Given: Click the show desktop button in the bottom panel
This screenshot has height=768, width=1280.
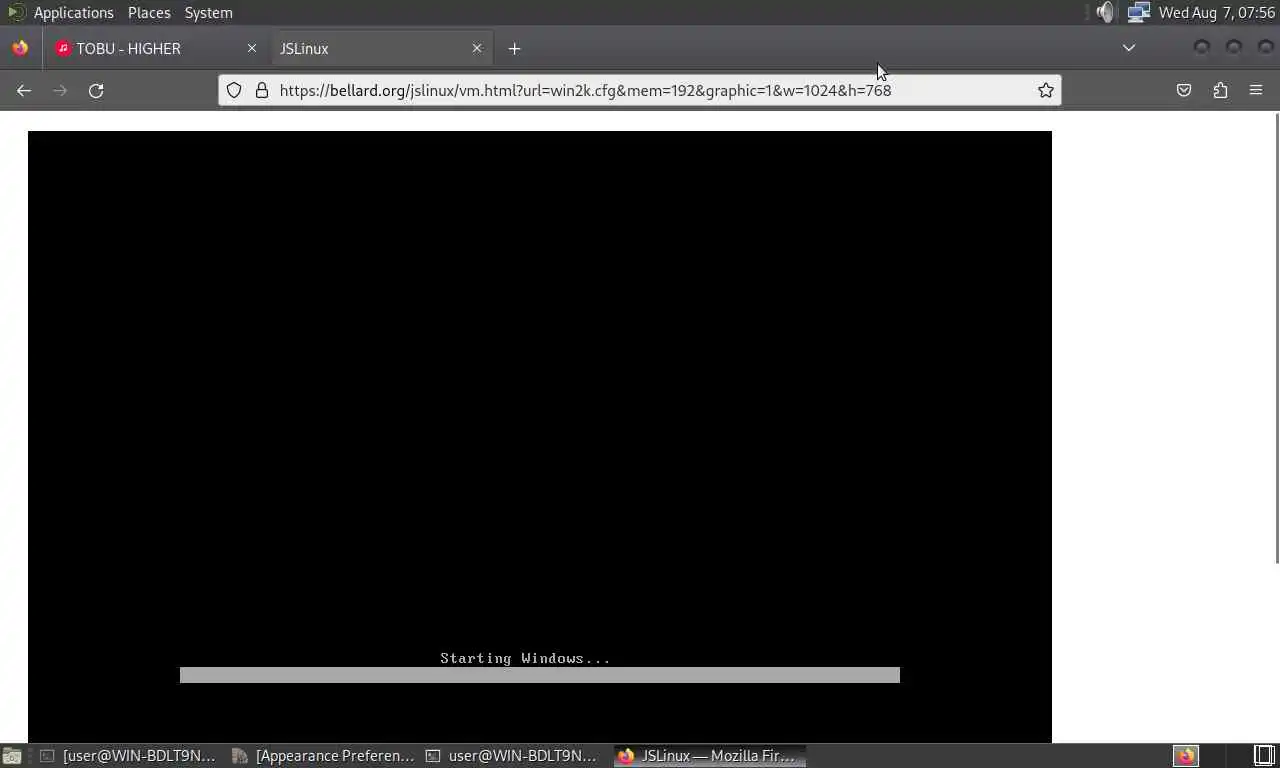Looking at the screenshot, I should coord(11,756).
